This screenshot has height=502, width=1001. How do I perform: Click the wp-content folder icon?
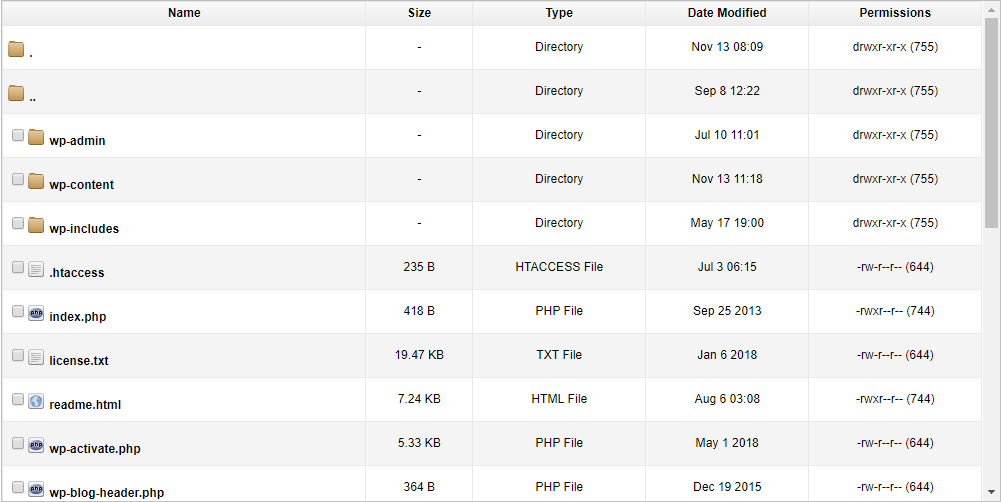click(36, 181)
